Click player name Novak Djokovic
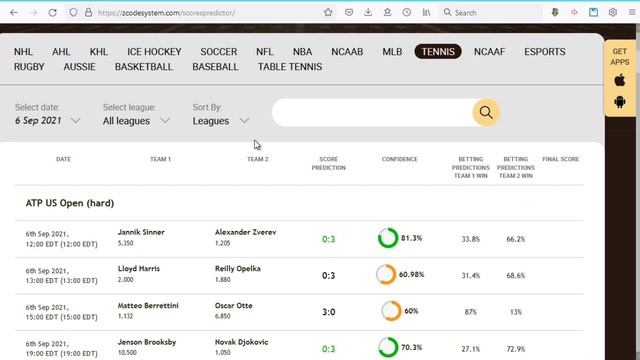Viewport: 640px width, 360px height. pos(242,342)
